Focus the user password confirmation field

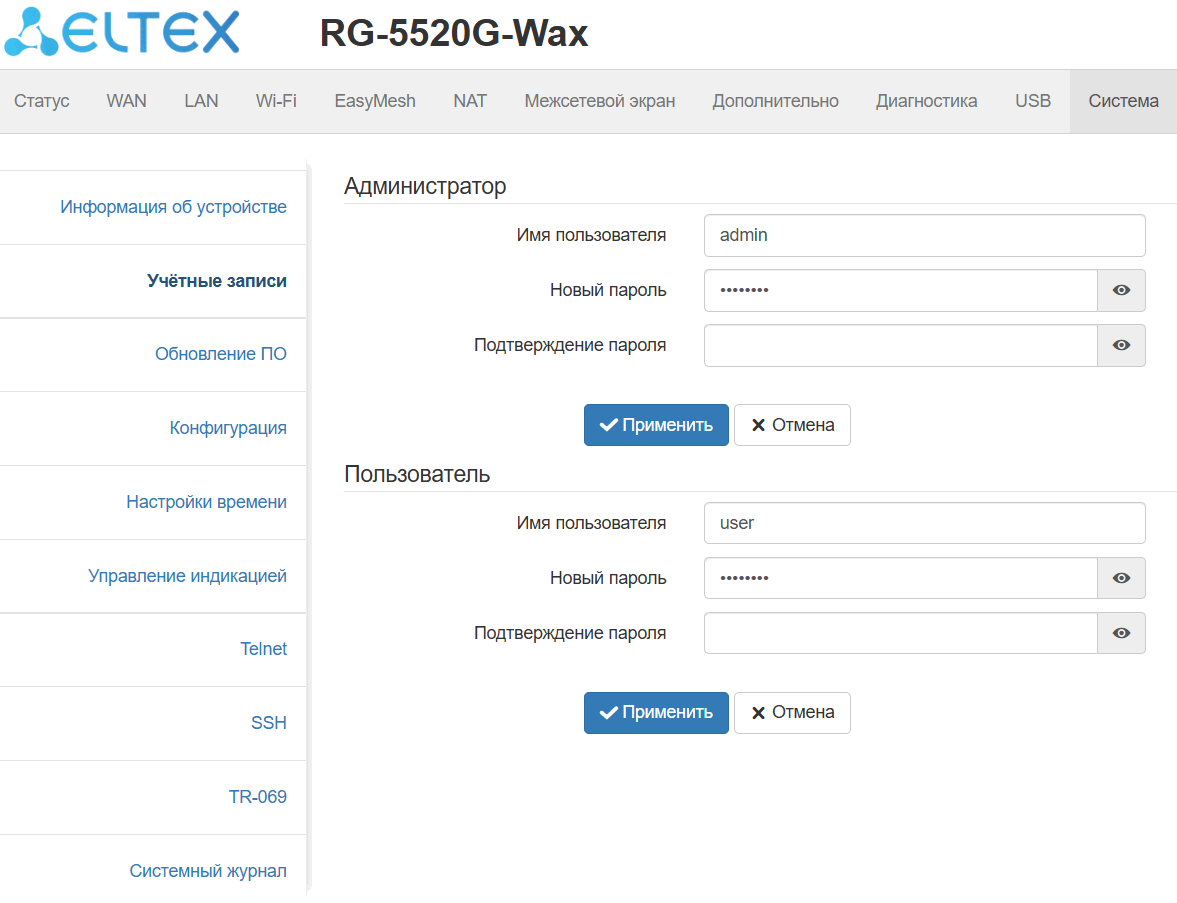point(901,633)
